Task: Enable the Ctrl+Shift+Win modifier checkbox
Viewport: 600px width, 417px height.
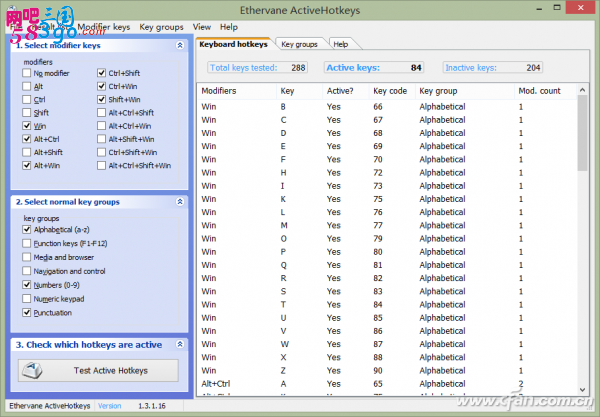Action: (x=101, y=152)
